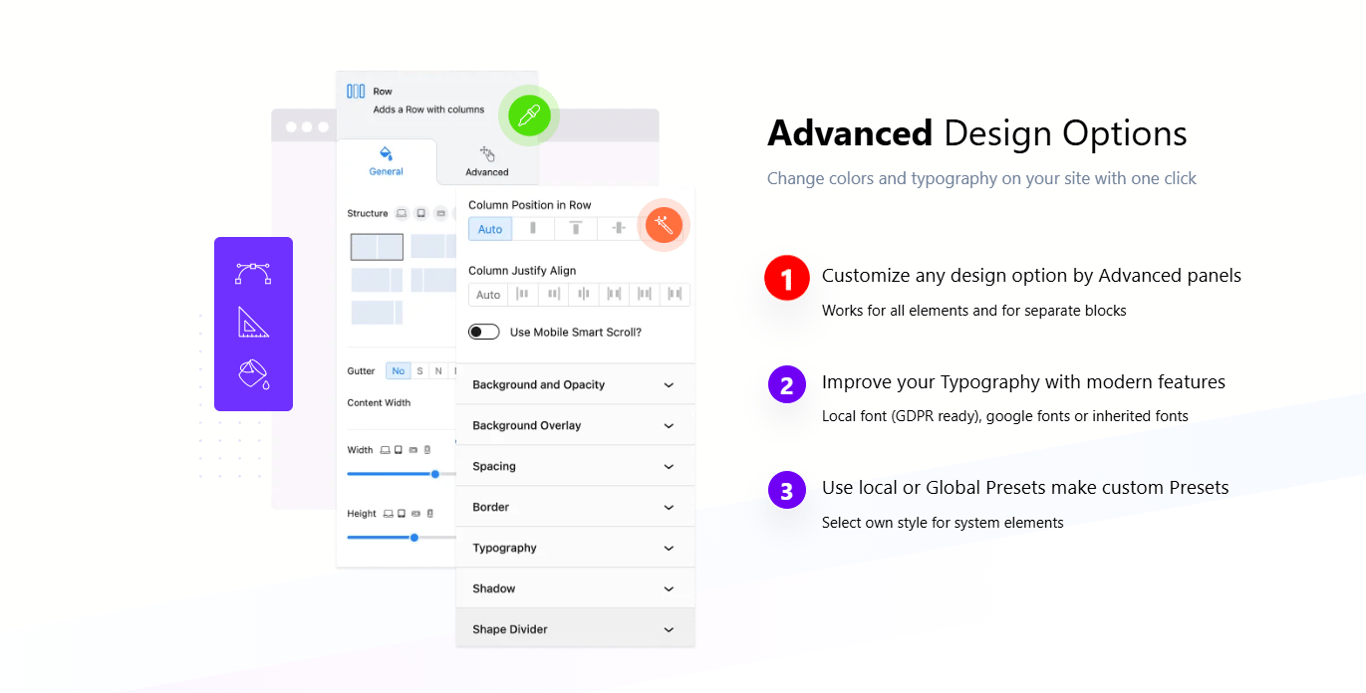Click the 'Column Justify Align' label
Viewport: 1366px width, 693px height.
click(x=522, y=271)
